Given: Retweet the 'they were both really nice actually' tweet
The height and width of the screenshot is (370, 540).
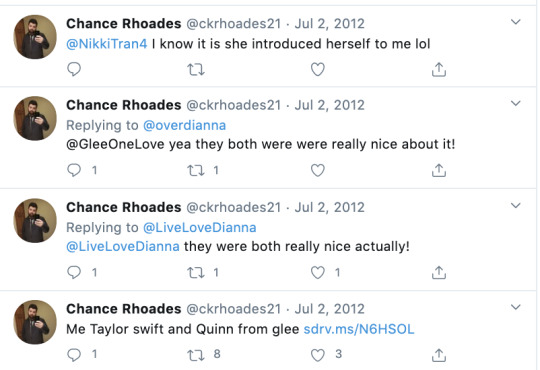Looking at the screenshot, I should click(x=196, y=273).
